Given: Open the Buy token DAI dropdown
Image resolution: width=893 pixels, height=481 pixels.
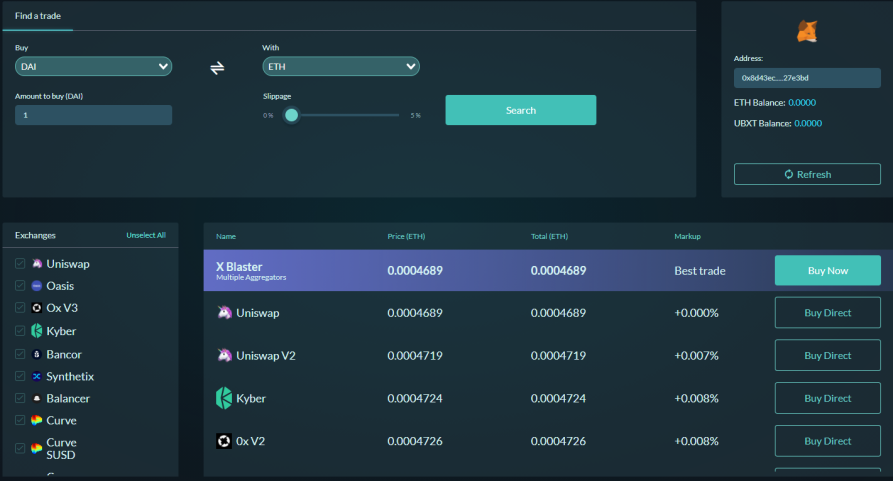Looking at the screenshot, I should tap(93, 67).
